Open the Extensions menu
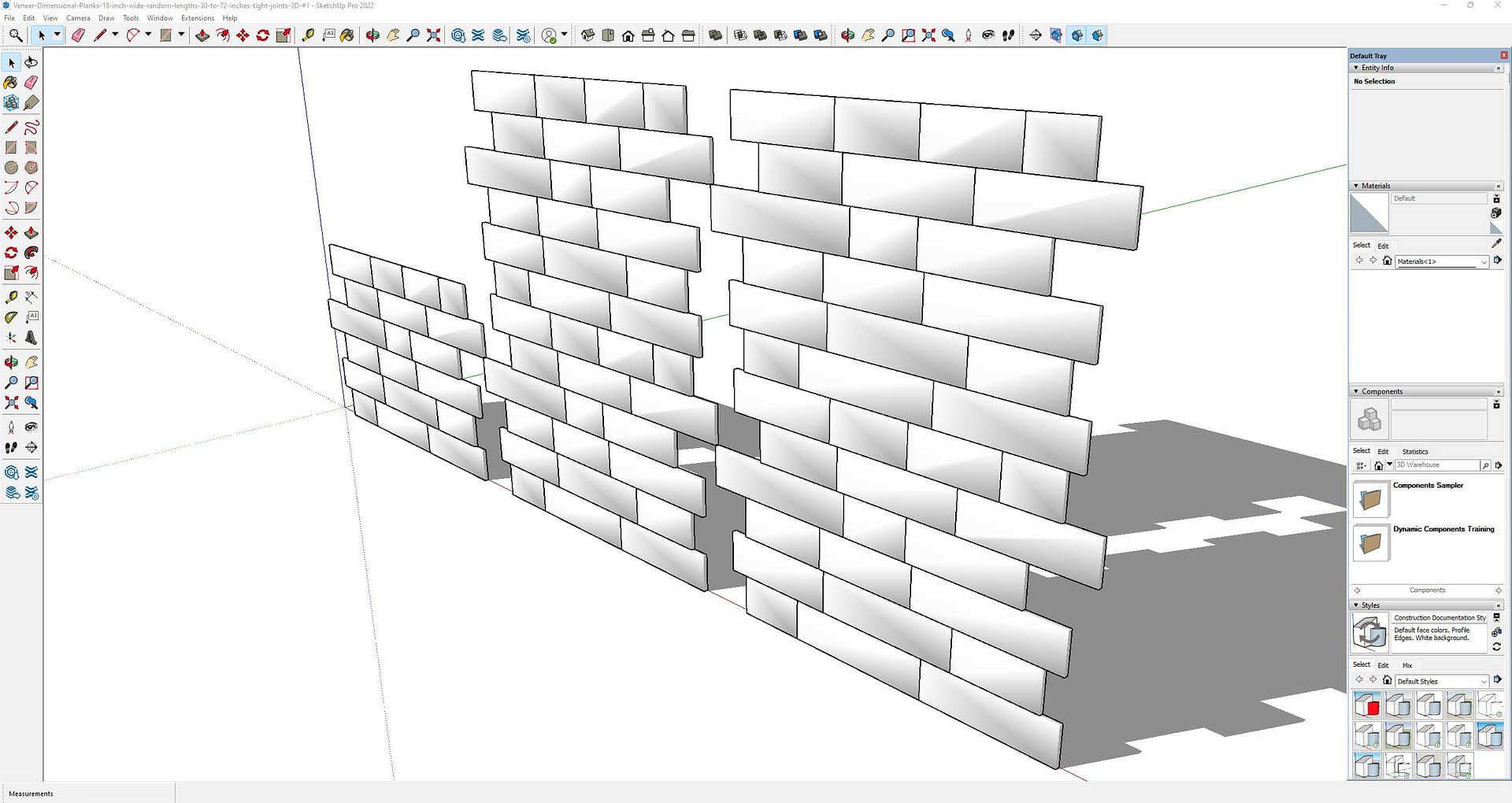1512x803 pixels. pos(197,18)
